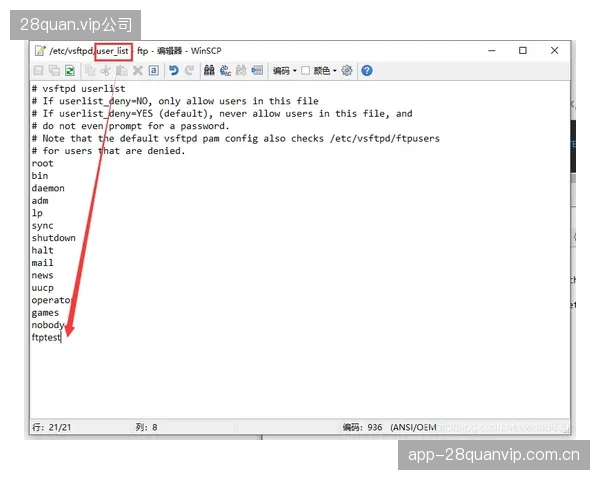Click the 'news' entry line

(42, 276)
